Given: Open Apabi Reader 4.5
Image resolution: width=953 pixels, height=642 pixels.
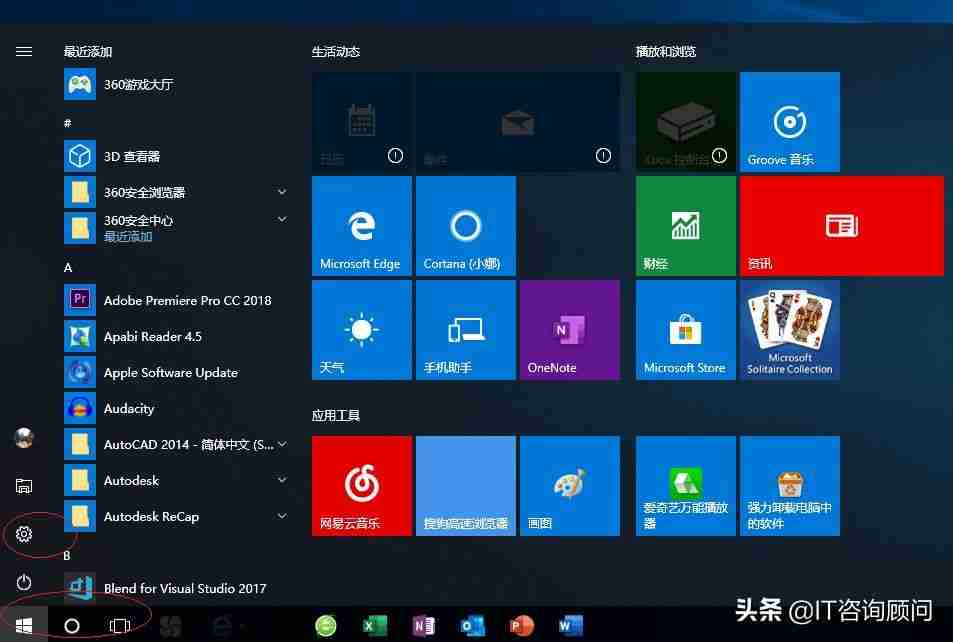Looking at the screenshot, I should pyautogui.click(x=176, y=336).
